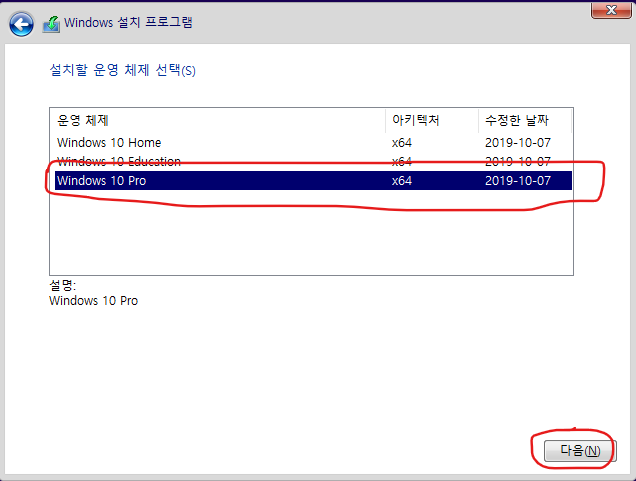Select the Windows 10 Pro row
Screen dimensions: 636x481
[313, 180]
